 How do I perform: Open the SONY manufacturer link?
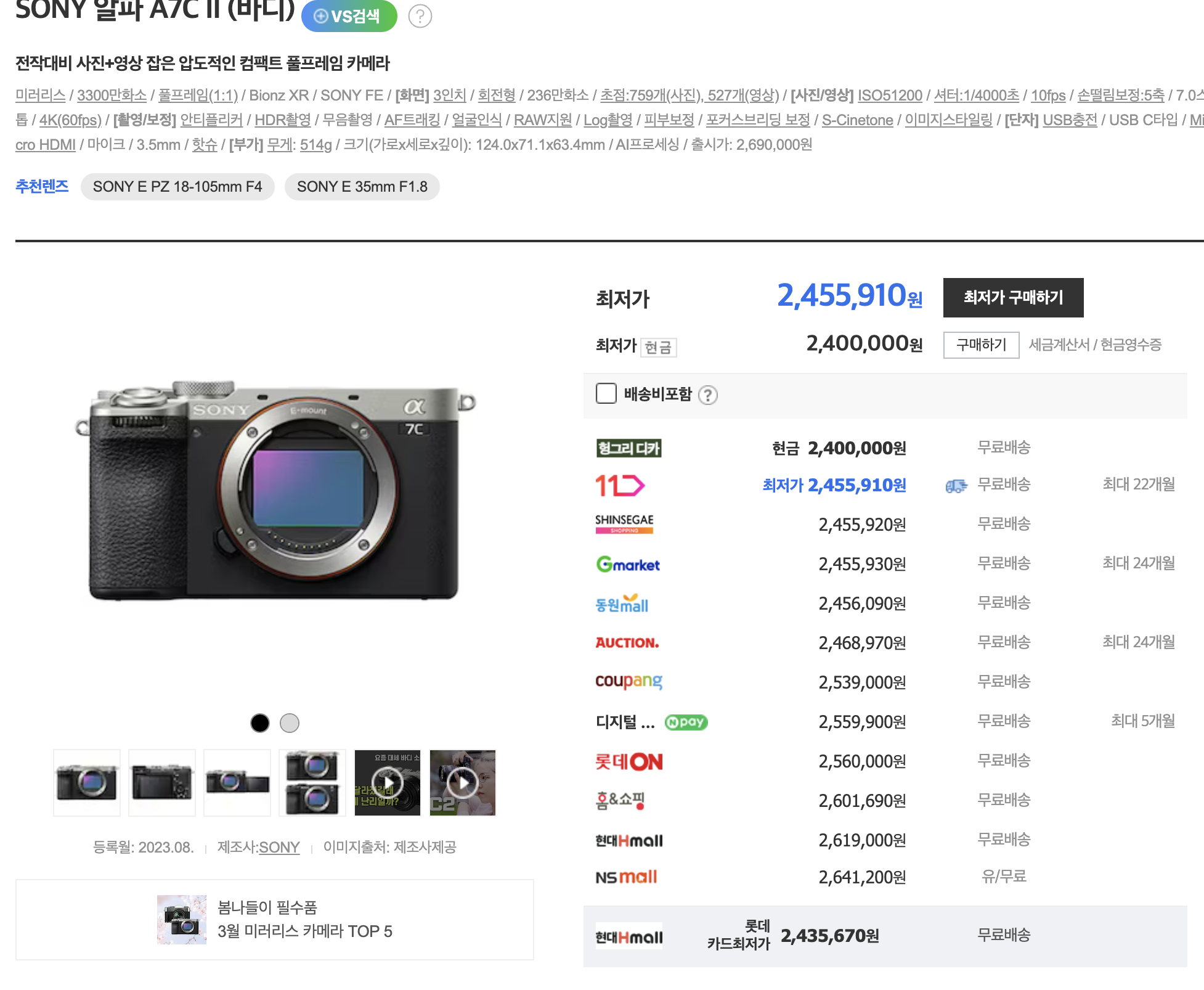pos(279,848)
